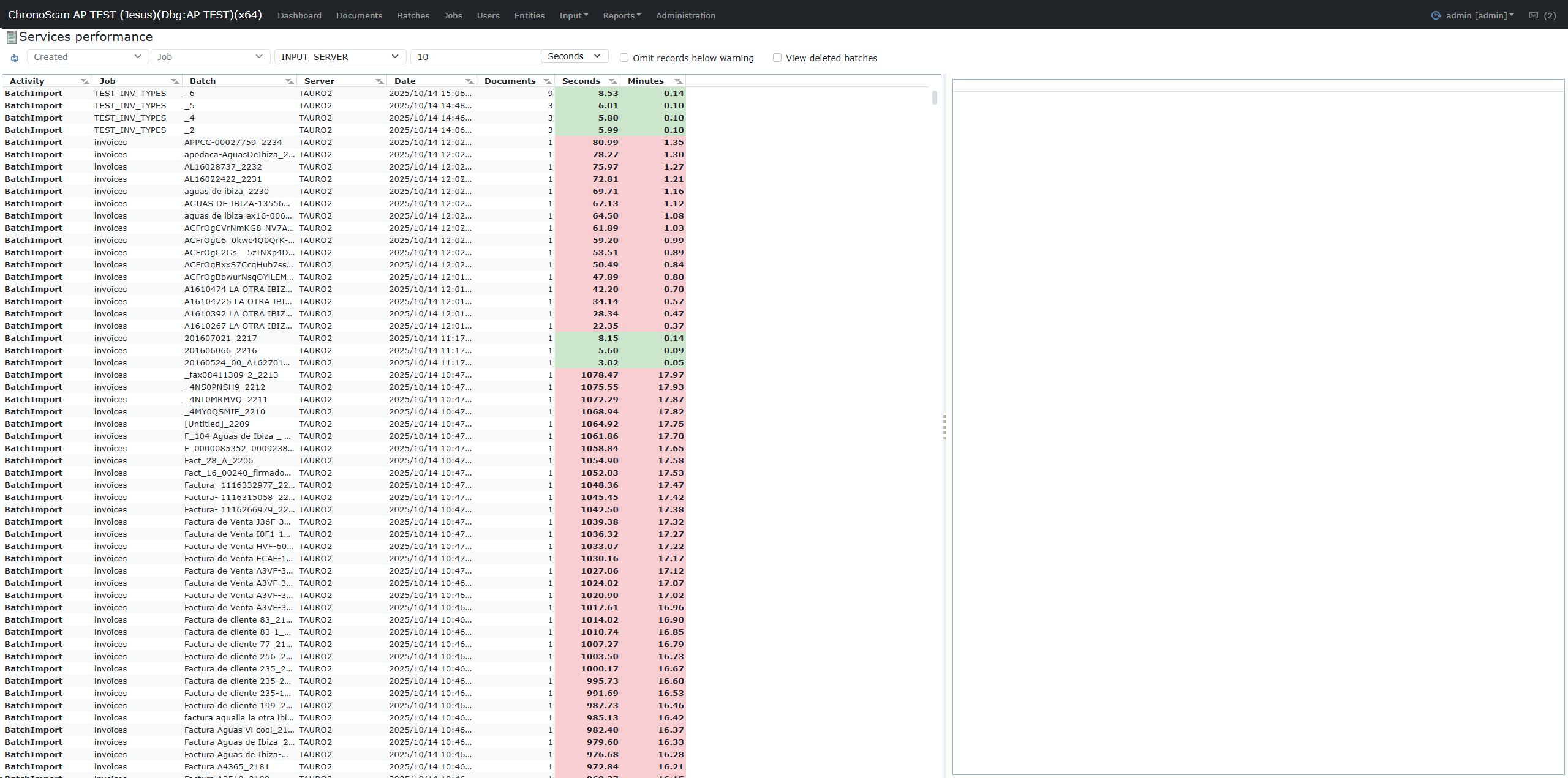Expand the INPUT_SERVER dropdown
This screenshot has width=1568, height=778.
340,57
